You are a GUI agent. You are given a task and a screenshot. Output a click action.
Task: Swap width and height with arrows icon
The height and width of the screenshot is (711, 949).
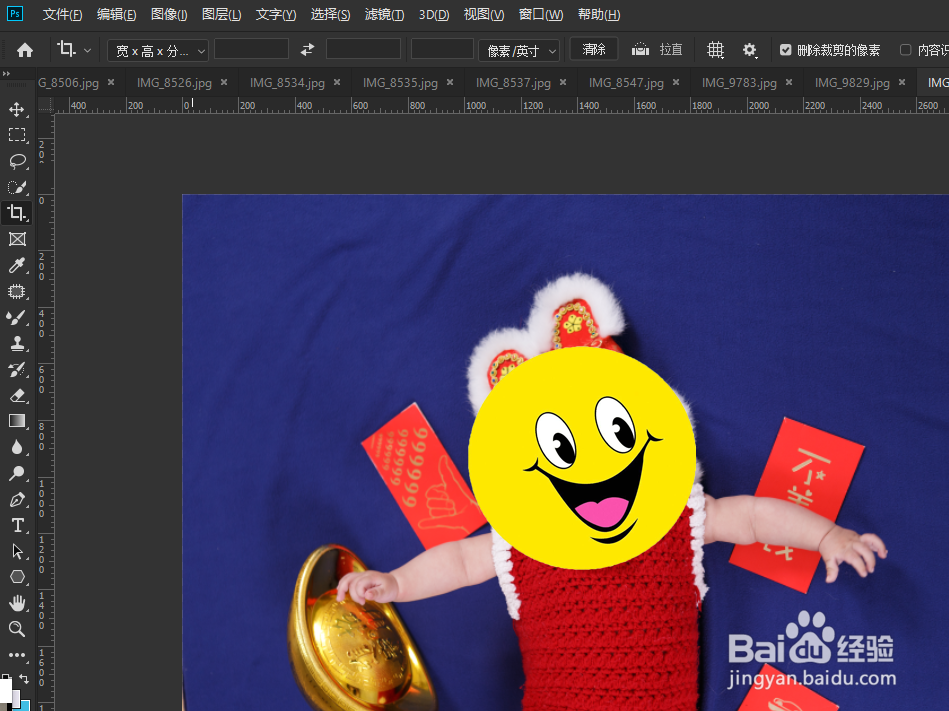[x=307, y=50]
